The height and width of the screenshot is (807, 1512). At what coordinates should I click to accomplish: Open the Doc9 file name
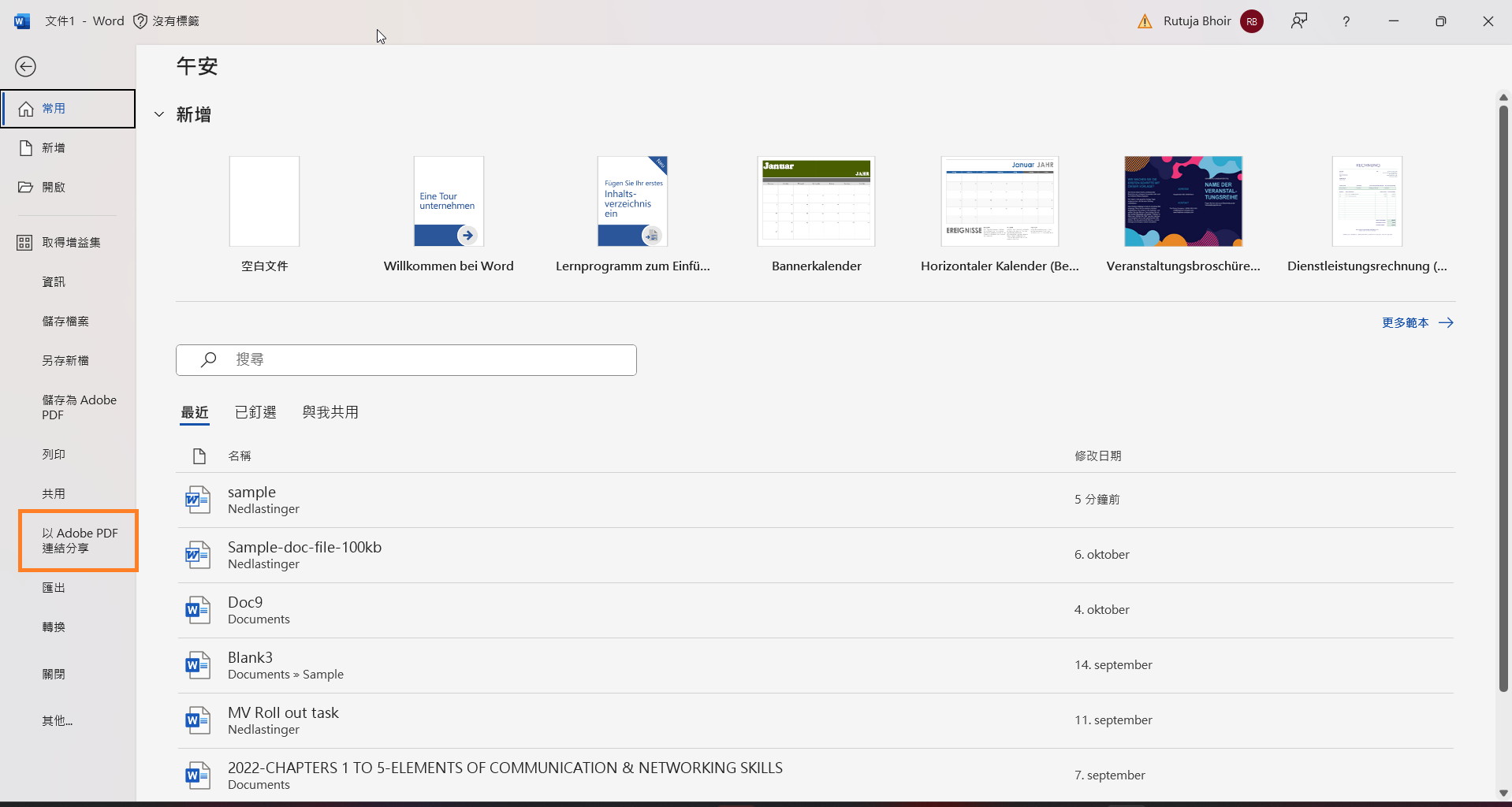click(x=245, y=603)
